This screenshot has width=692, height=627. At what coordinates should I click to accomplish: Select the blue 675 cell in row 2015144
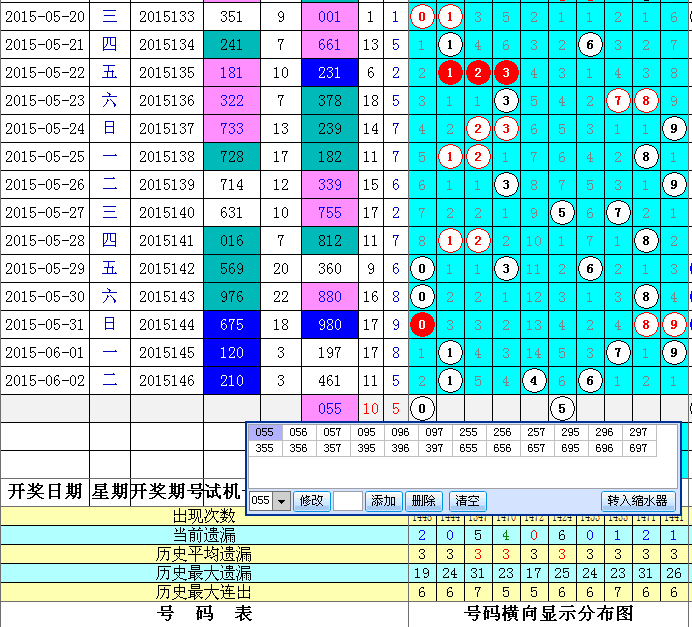coord(231,324)
